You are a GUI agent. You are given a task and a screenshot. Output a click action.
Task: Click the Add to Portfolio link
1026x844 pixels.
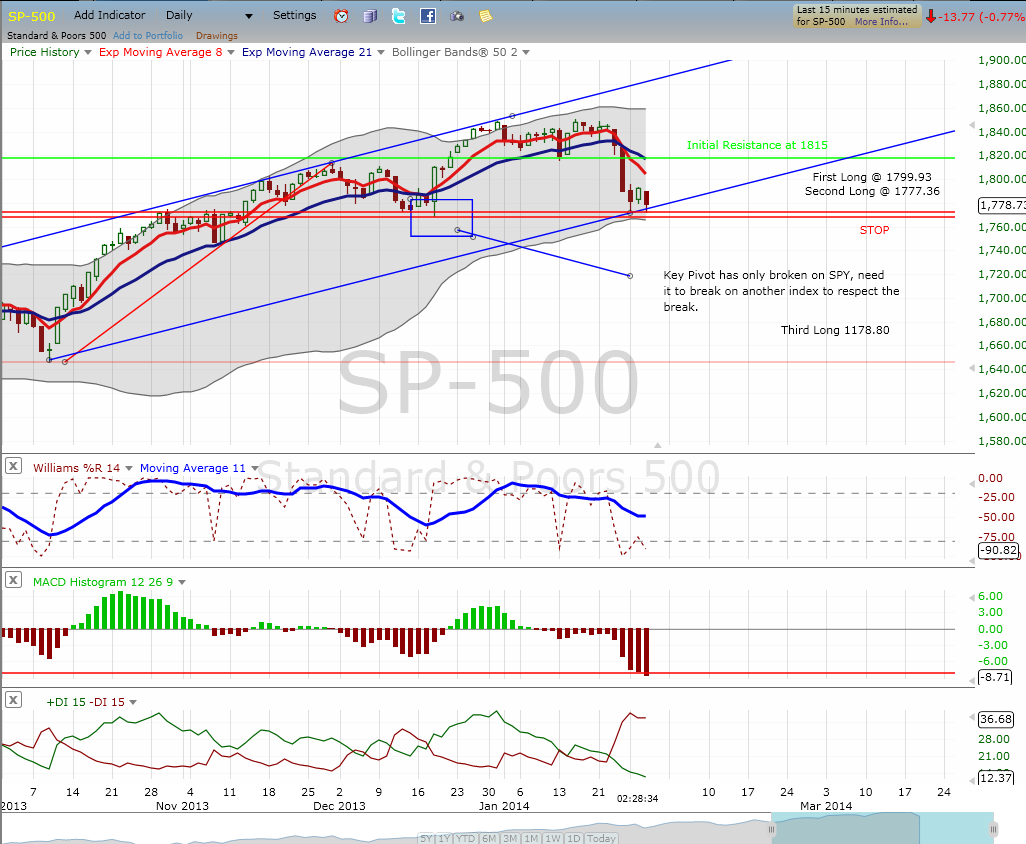tap(148, 35)
